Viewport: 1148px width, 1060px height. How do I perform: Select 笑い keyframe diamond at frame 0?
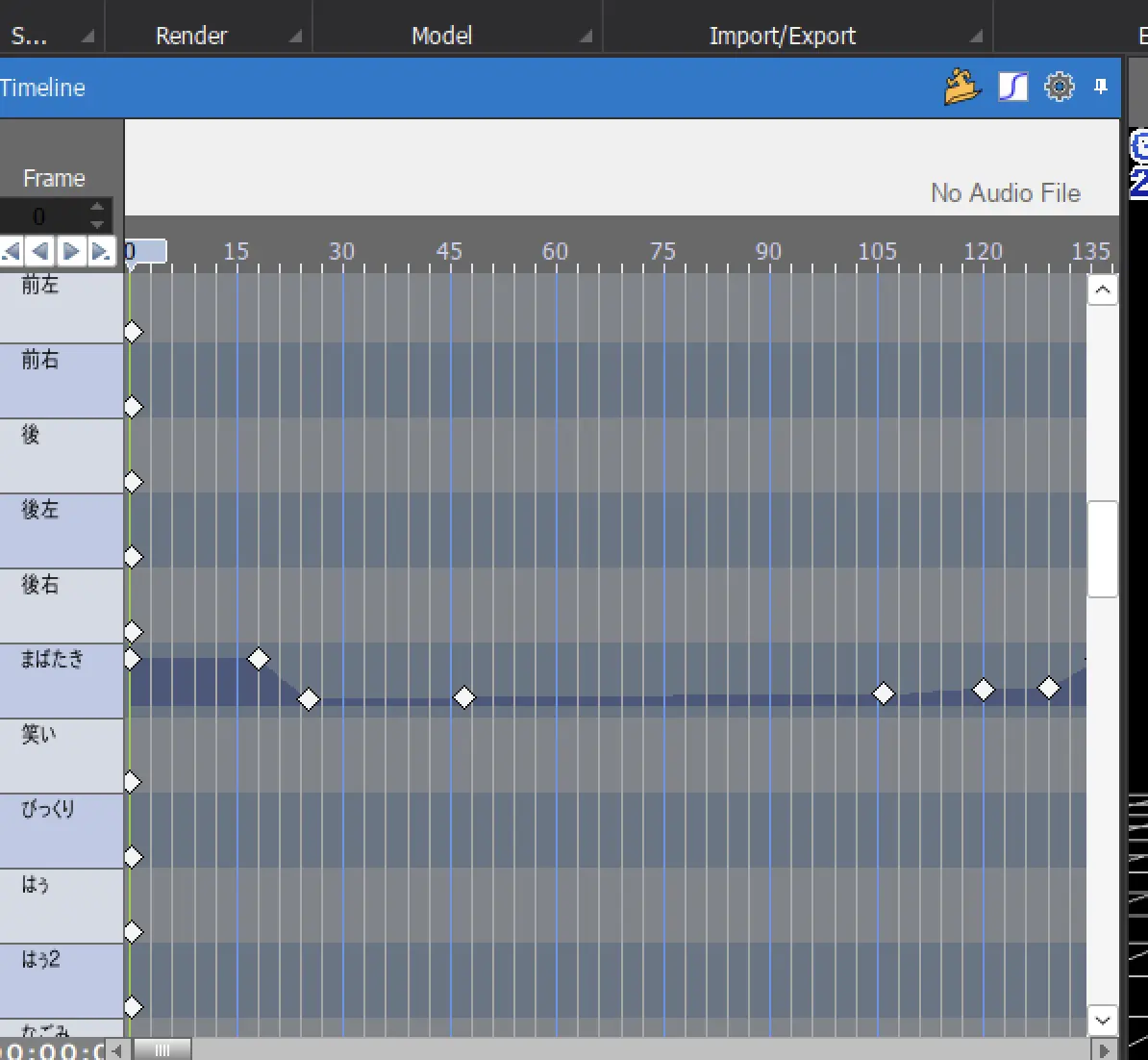(x=133, y=782)
